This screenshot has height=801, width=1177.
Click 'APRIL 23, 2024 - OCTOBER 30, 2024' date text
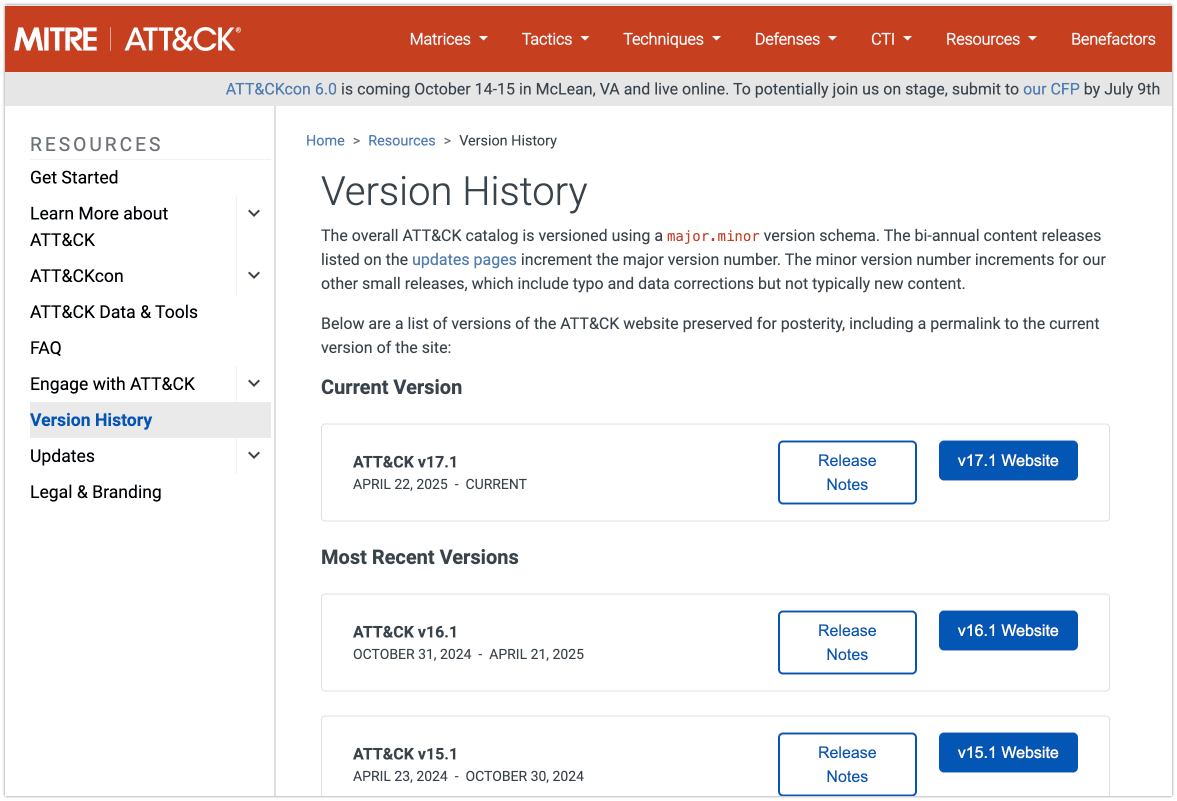click(x=468, y=776)
